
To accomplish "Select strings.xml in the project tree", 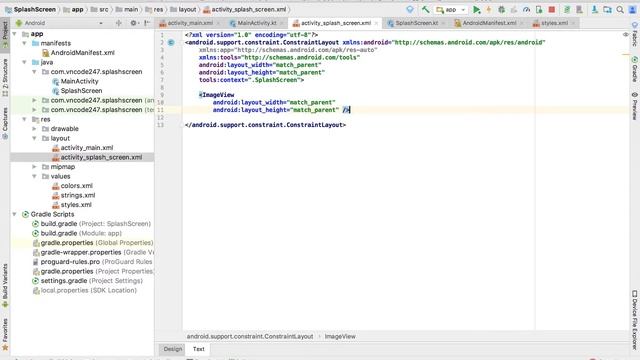I will 74,195.
